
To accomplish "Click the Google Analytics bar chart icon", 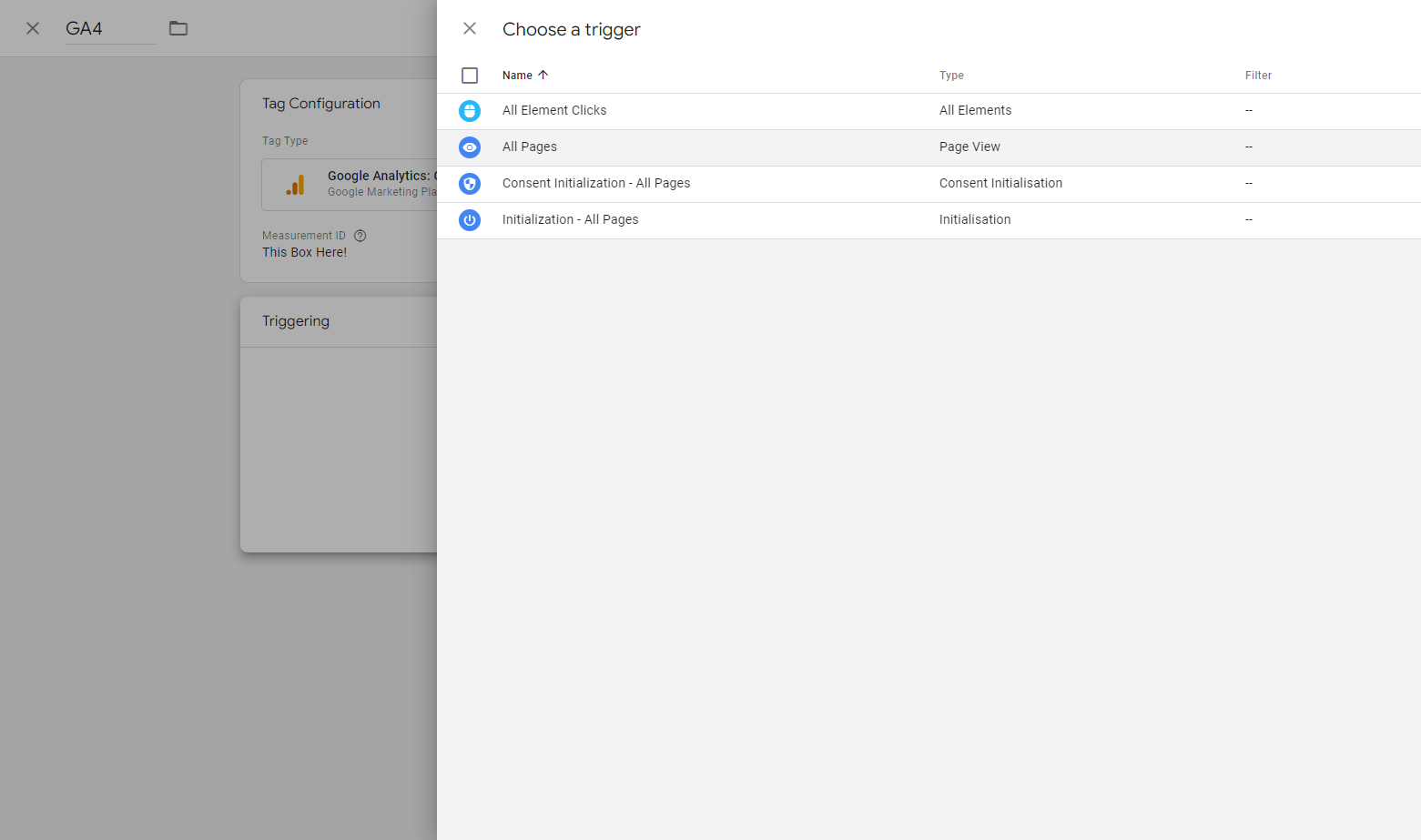I will point(295,185).
